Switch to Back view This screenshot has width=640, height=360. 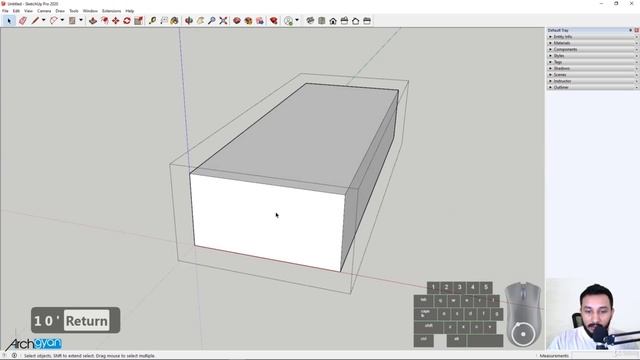click(x=356, y=20)
